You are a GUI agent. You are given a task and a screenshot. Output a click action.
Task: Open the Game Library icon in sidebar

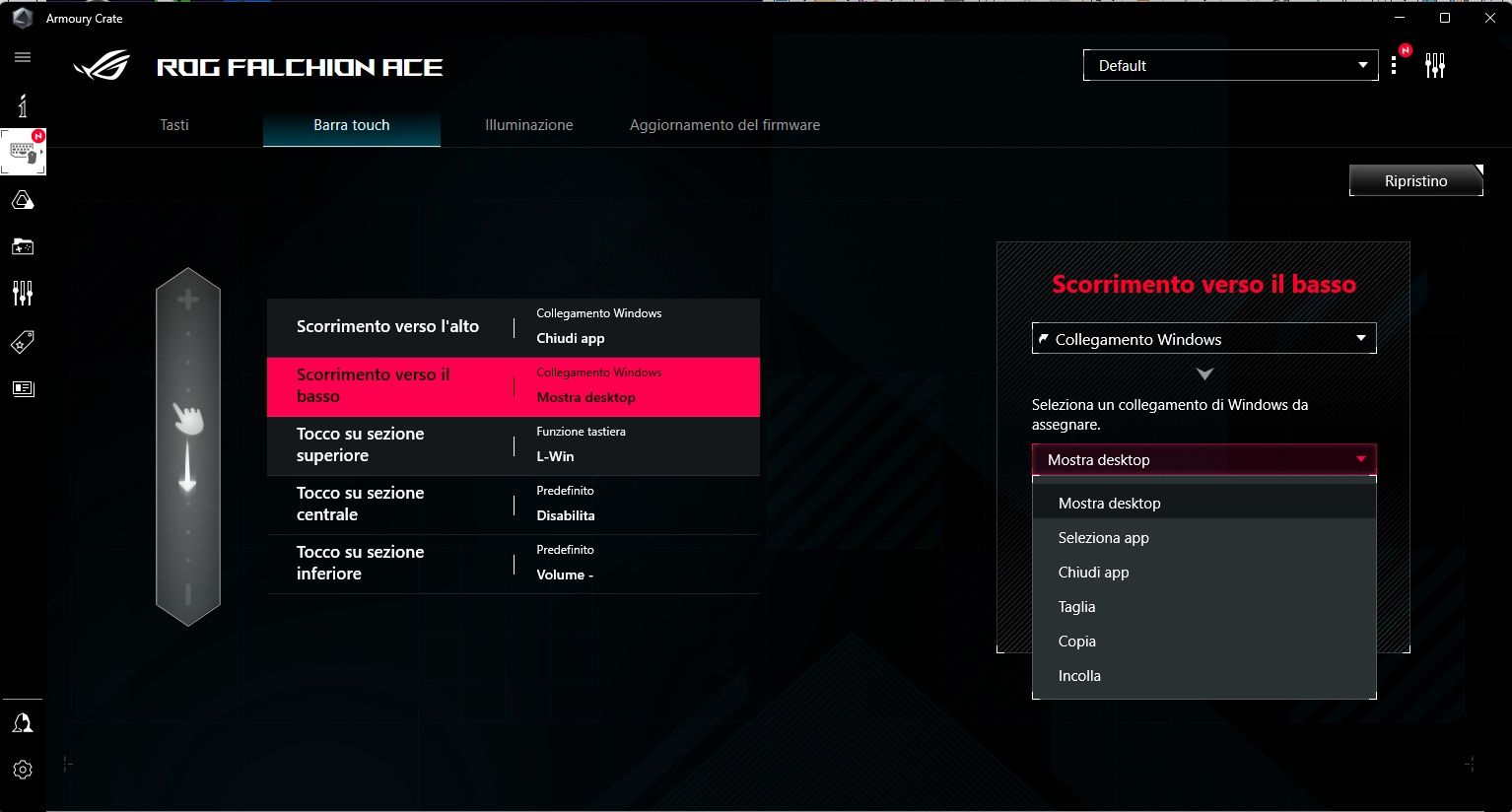tap(23, 246)
